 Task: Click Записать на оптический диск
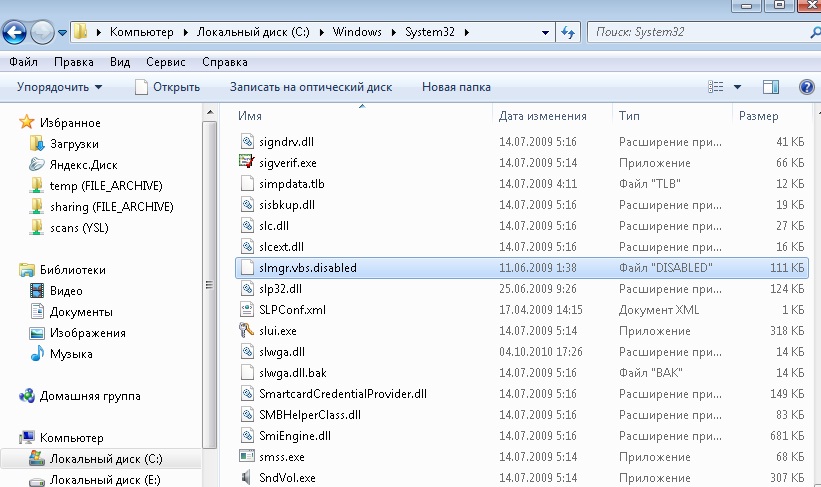[310, 87]
